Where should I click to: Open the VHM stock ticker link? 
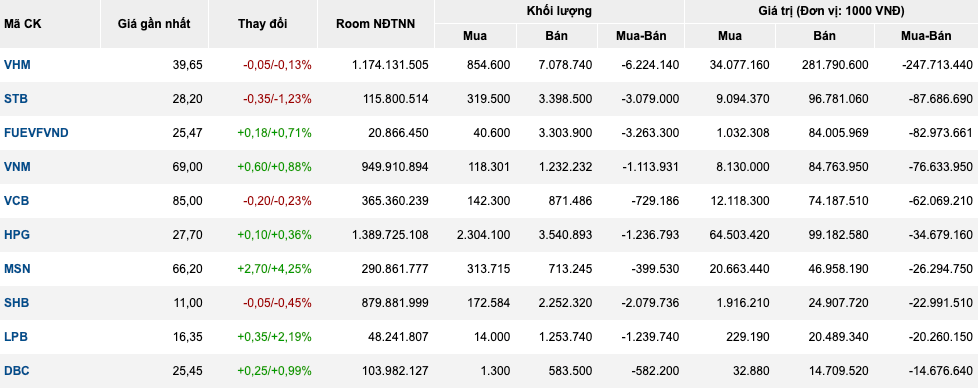pyautogui.click(x=17, y=65)
